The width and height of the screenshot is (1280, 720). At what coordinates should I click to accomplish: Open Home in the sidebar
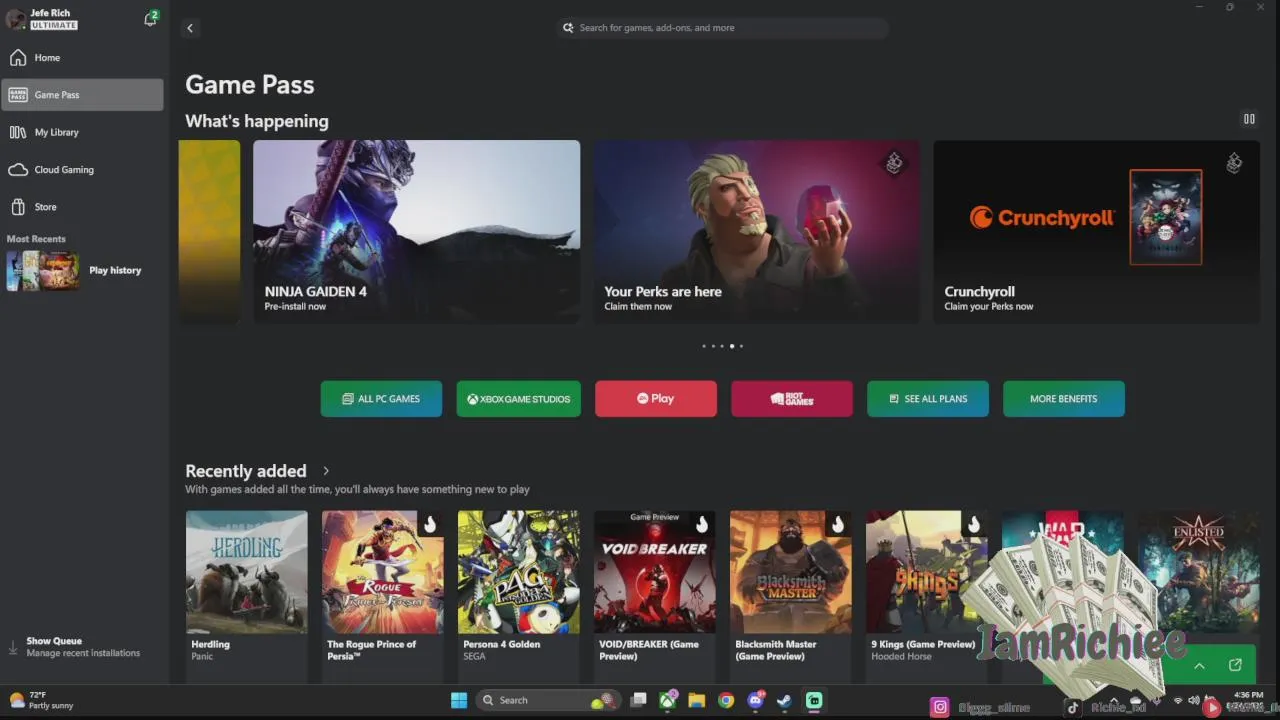point(82,58)
